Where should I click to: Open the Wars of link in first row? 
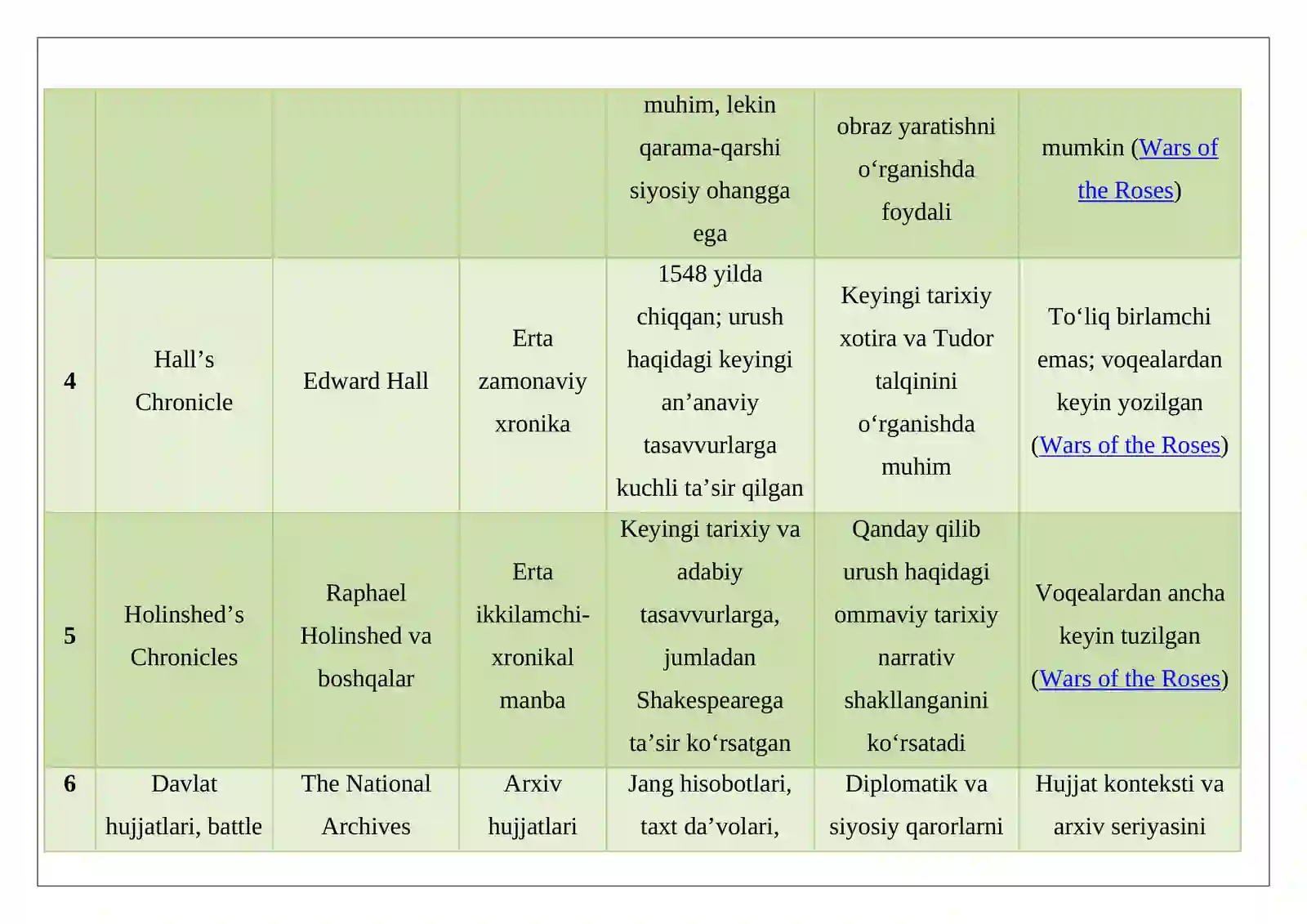click(1178, 148)
